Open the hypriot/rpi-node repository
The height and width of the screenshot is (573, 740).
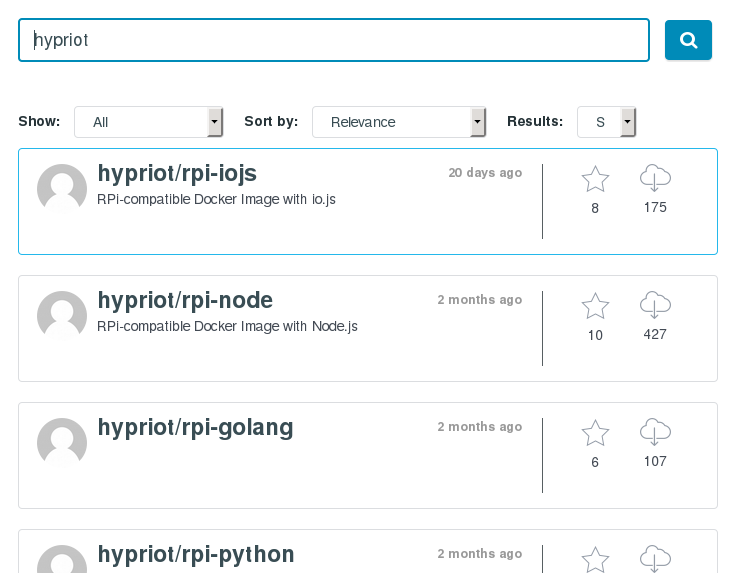pyautogui.click(x=185, y=300)
